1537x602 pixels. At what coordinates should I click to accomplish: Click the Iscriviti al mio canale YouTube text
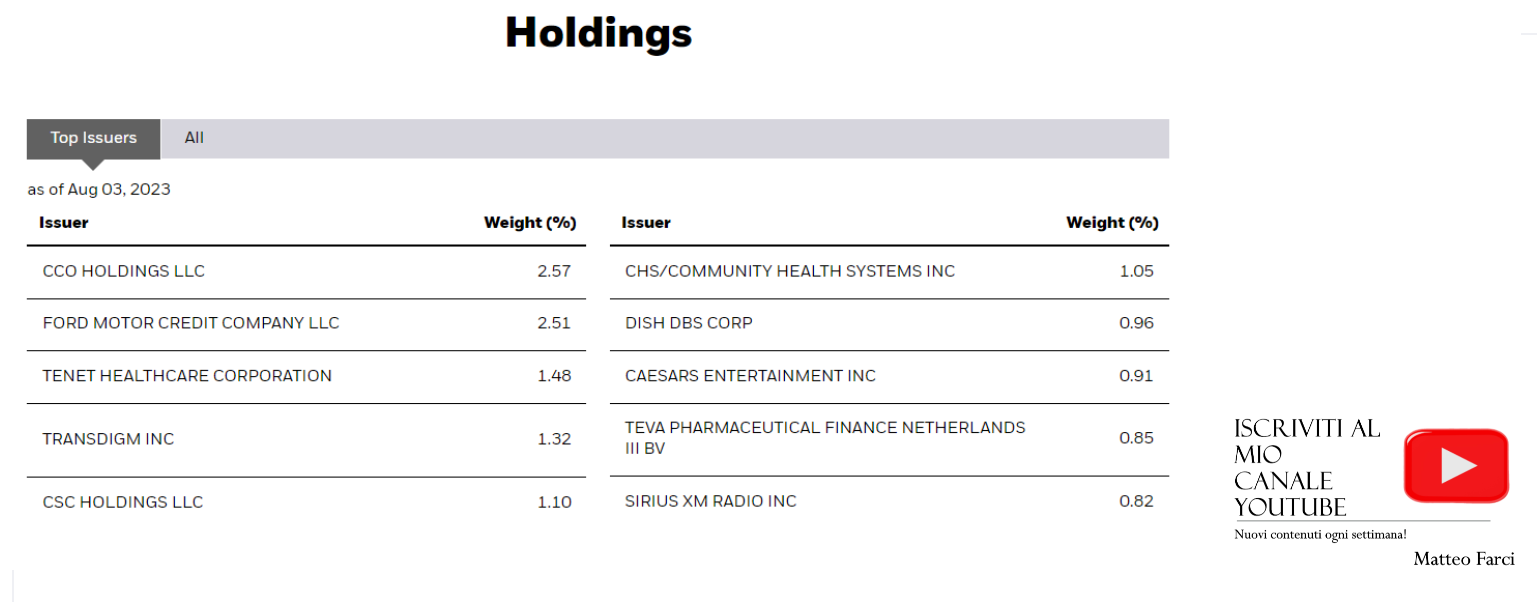pyautogui.click(x=1307, y=468)
